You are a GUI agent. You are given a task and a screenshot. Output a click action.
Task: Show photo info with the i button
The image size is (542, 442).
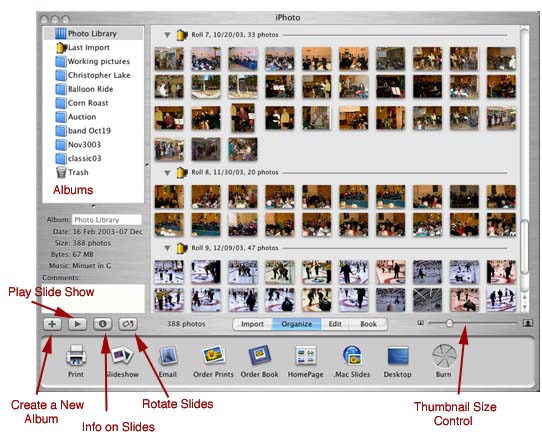click(x=103, y=324)
